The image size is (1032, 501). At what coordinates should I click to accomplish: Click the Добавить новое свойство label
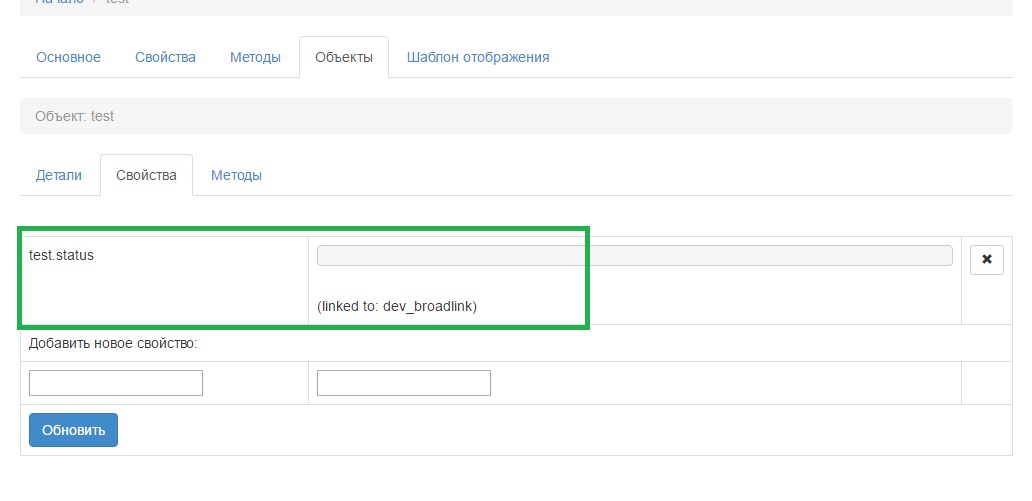[x=113, y=343]
